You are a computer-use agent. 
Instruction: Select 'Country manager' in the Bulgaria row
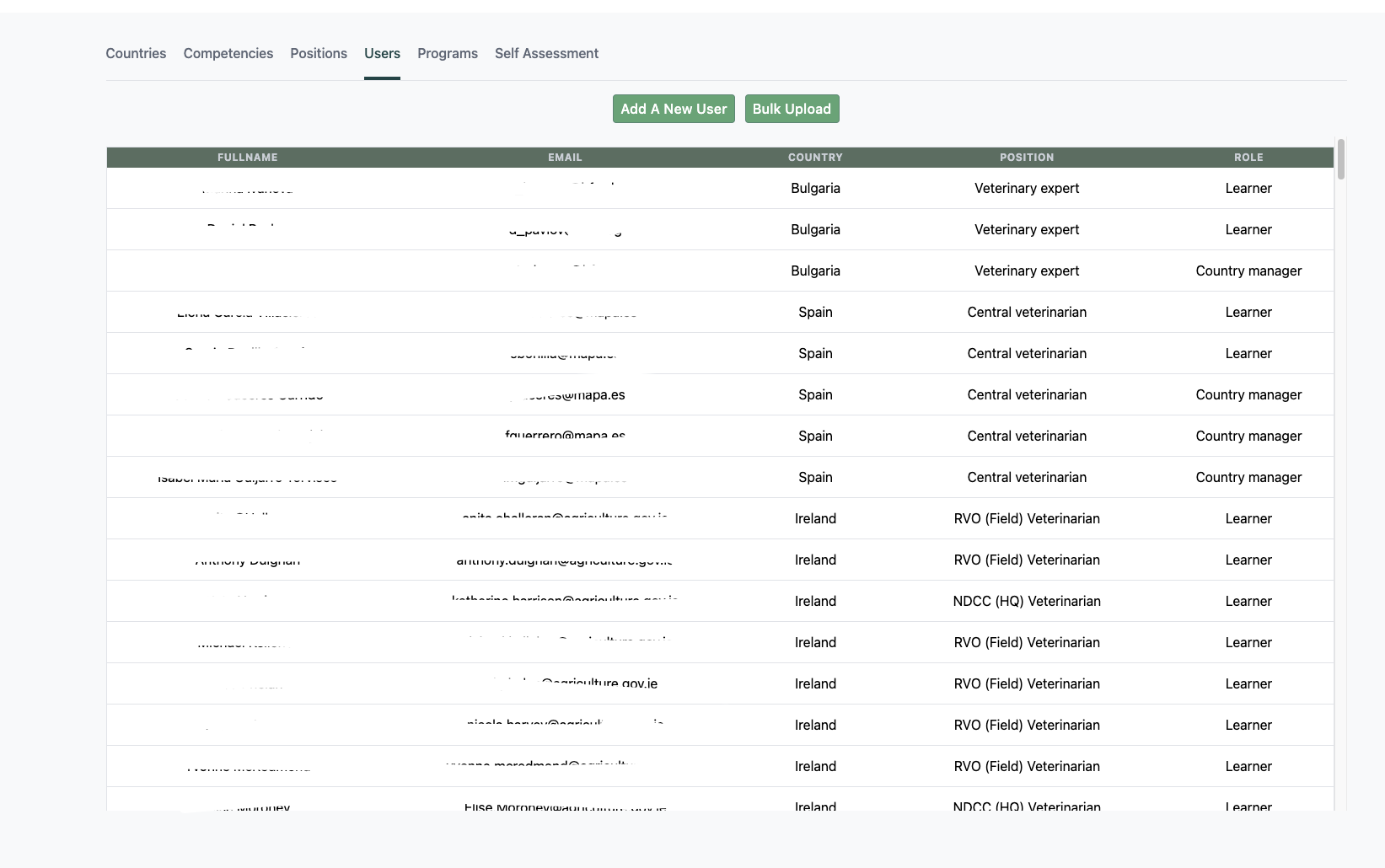point(1248,271)
